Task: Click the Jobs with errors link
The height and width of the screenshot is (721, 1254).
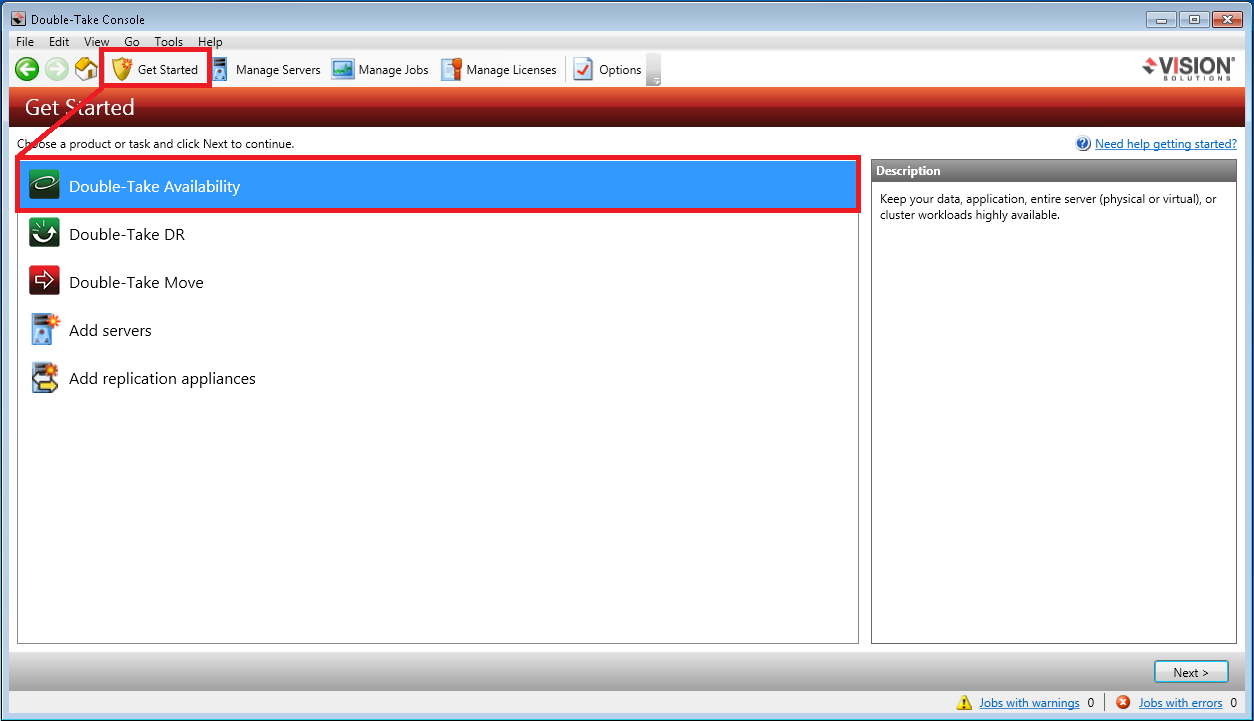Action: (1180, 703)
